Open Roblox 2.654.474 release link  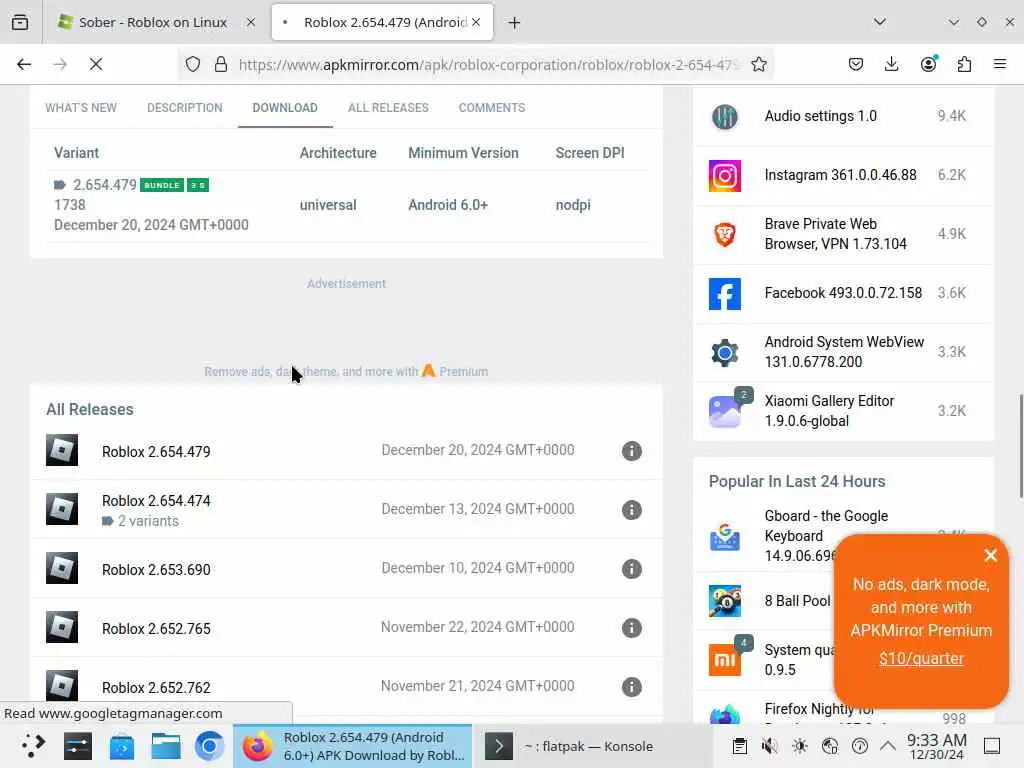156,501
